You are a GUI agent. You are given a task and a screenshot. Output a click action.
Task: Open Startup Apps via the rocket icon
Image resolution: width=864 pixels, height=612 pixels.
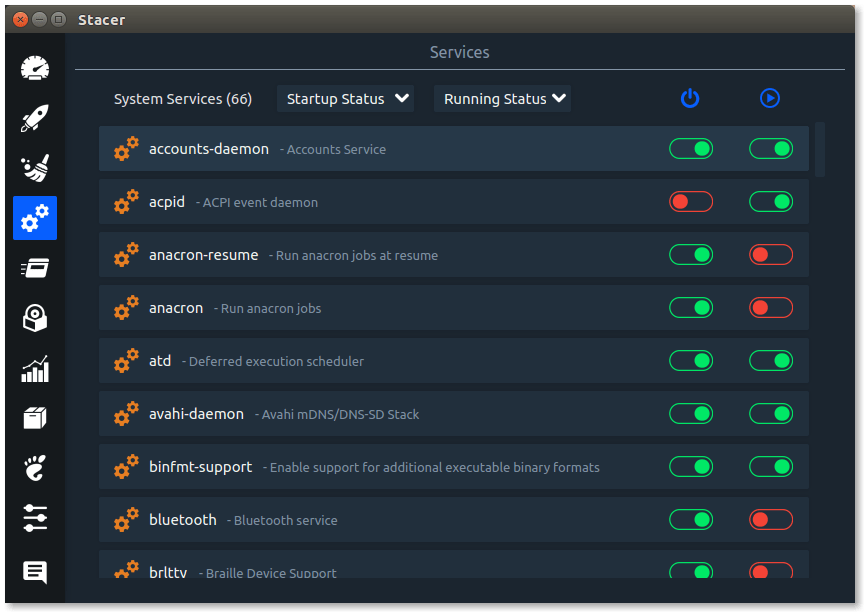(35, 118)
